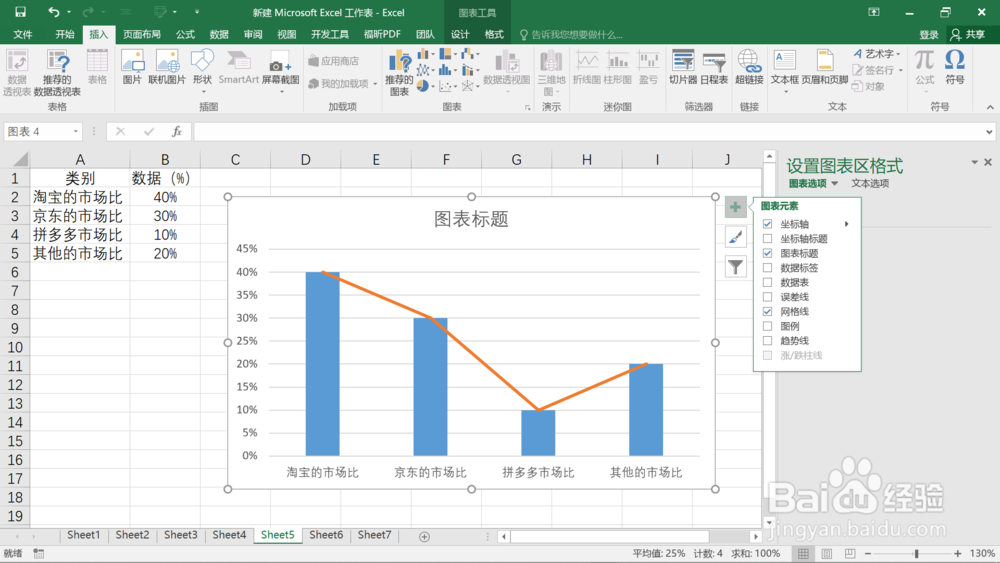The height and width of the screenshot is (563, 1000).
Task: Switch to Page Break Preview icon
Action: [849, 553]
